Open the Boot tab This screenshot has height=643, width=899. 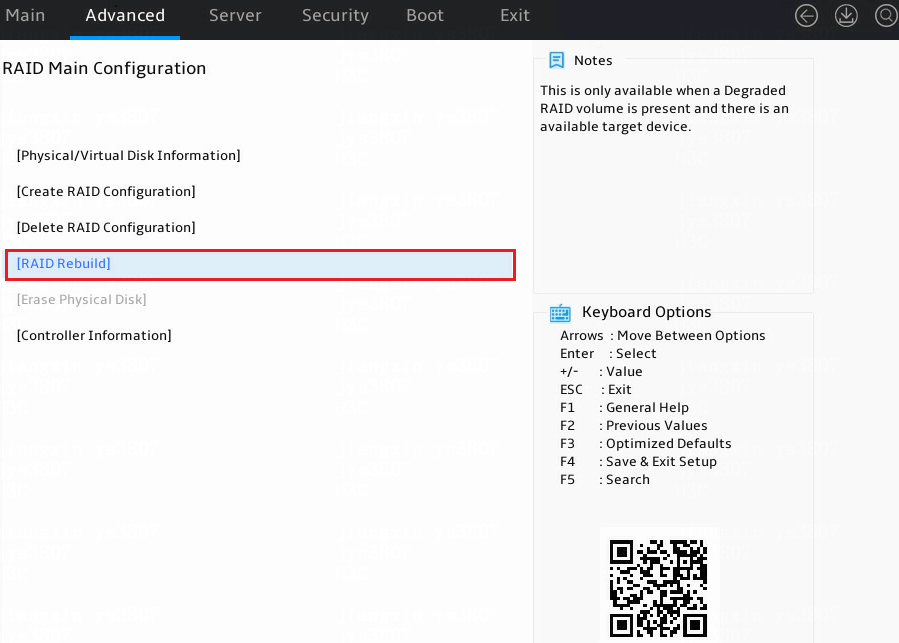(425, 15)
